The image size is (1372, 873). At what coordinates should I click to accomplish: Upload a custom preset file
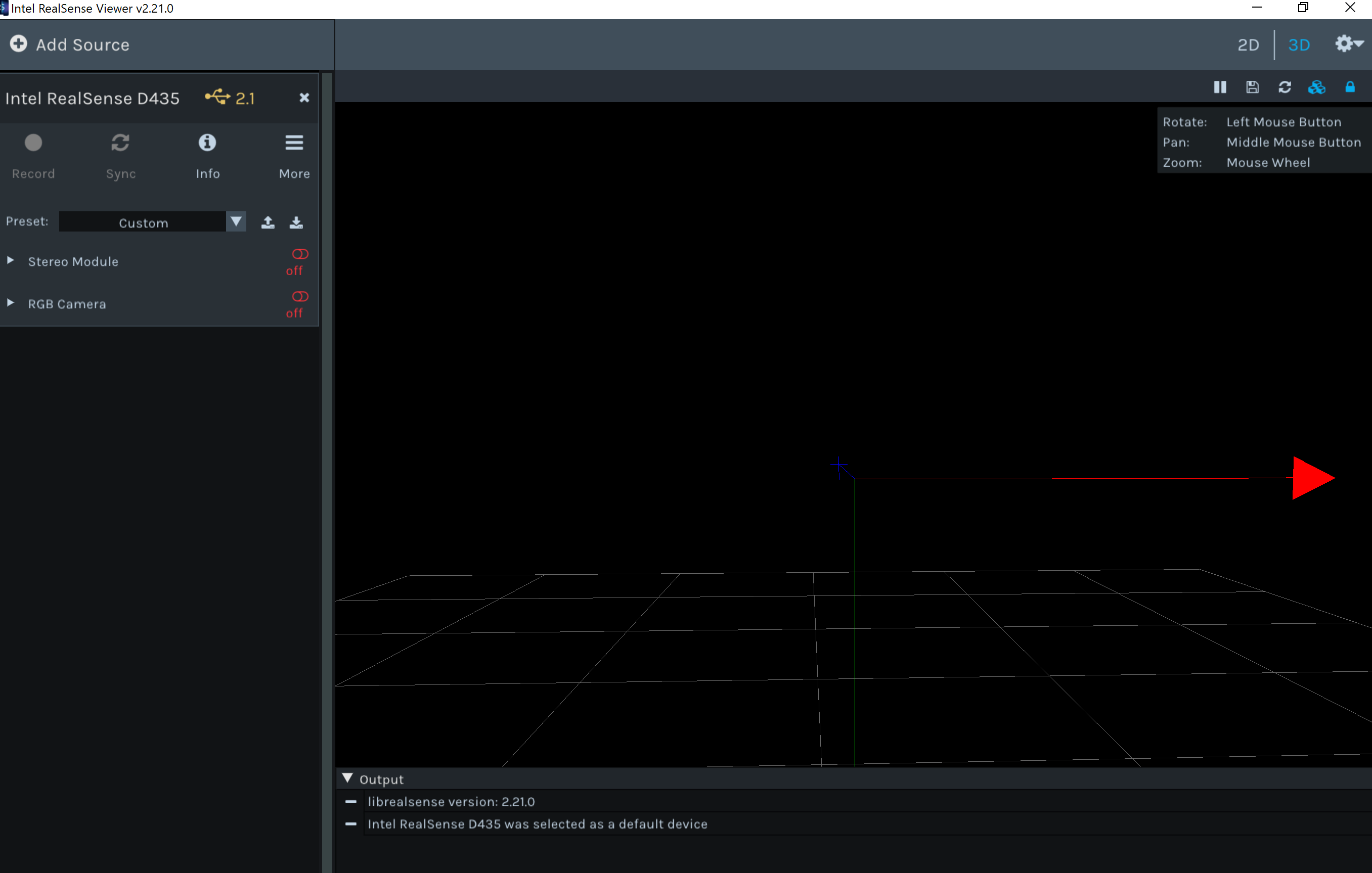pos(268,222)
